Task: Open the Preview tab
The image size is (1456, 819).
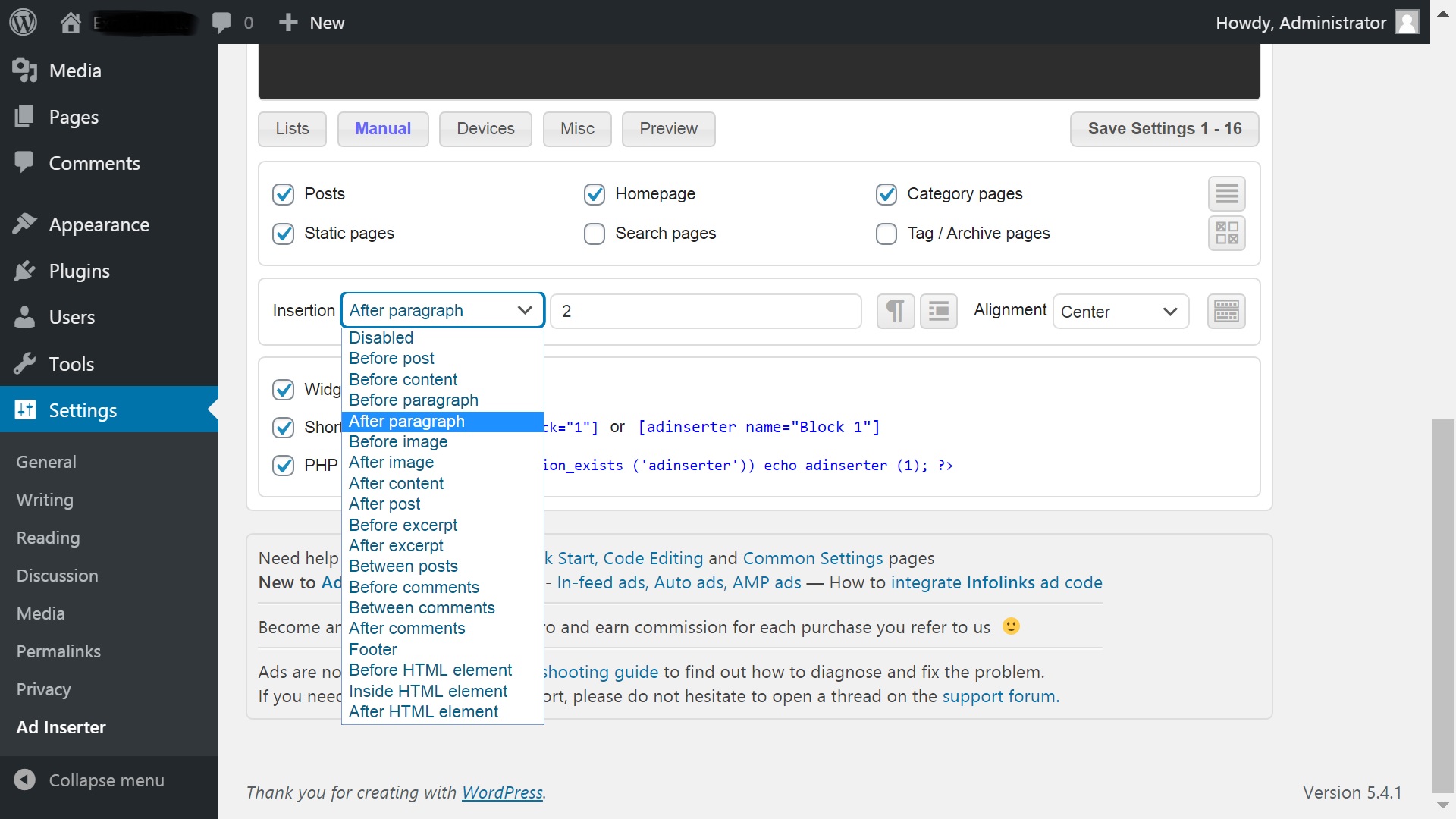Action: (668, 129)
